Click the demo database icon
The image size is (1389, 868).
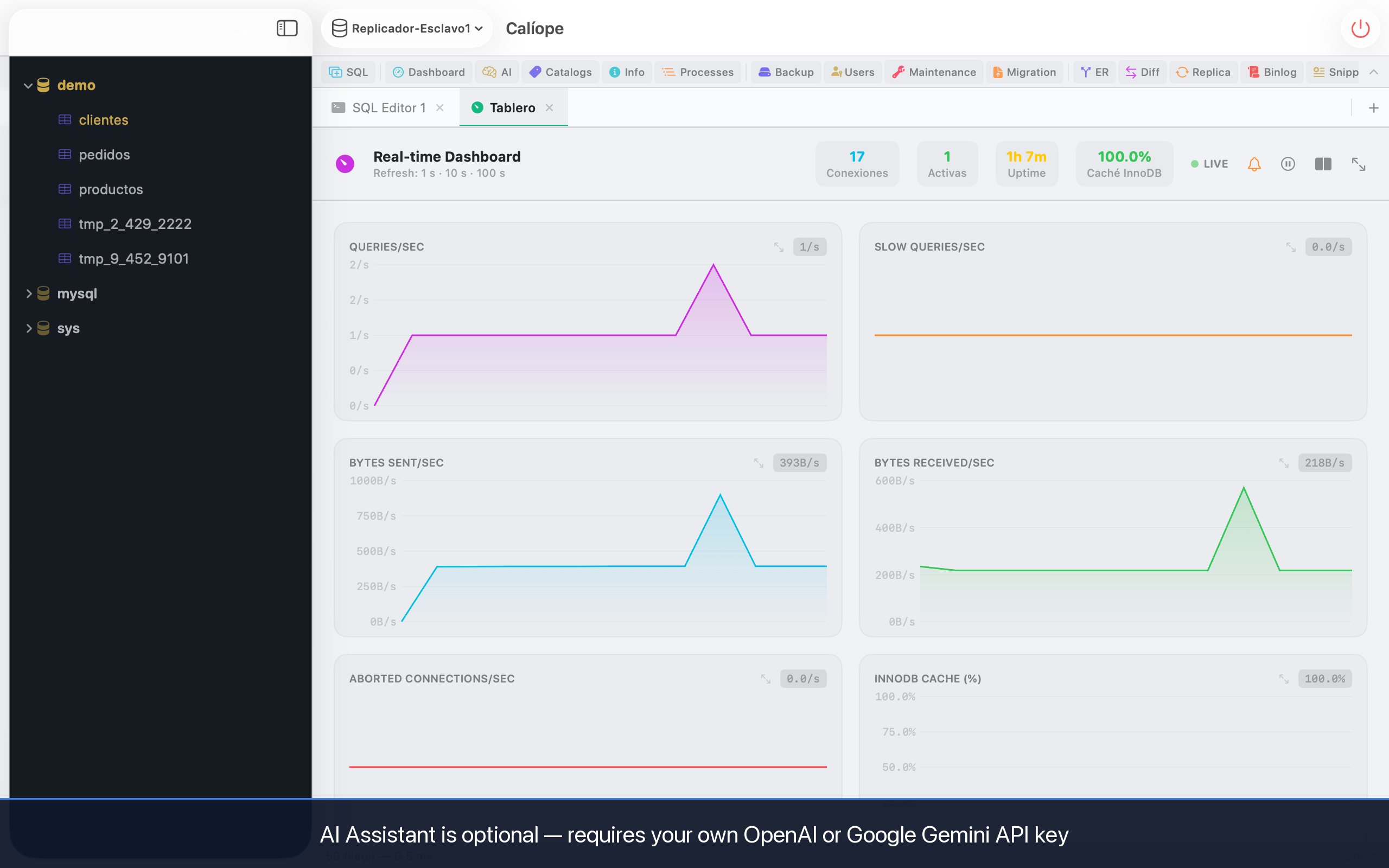click(43, 86)
